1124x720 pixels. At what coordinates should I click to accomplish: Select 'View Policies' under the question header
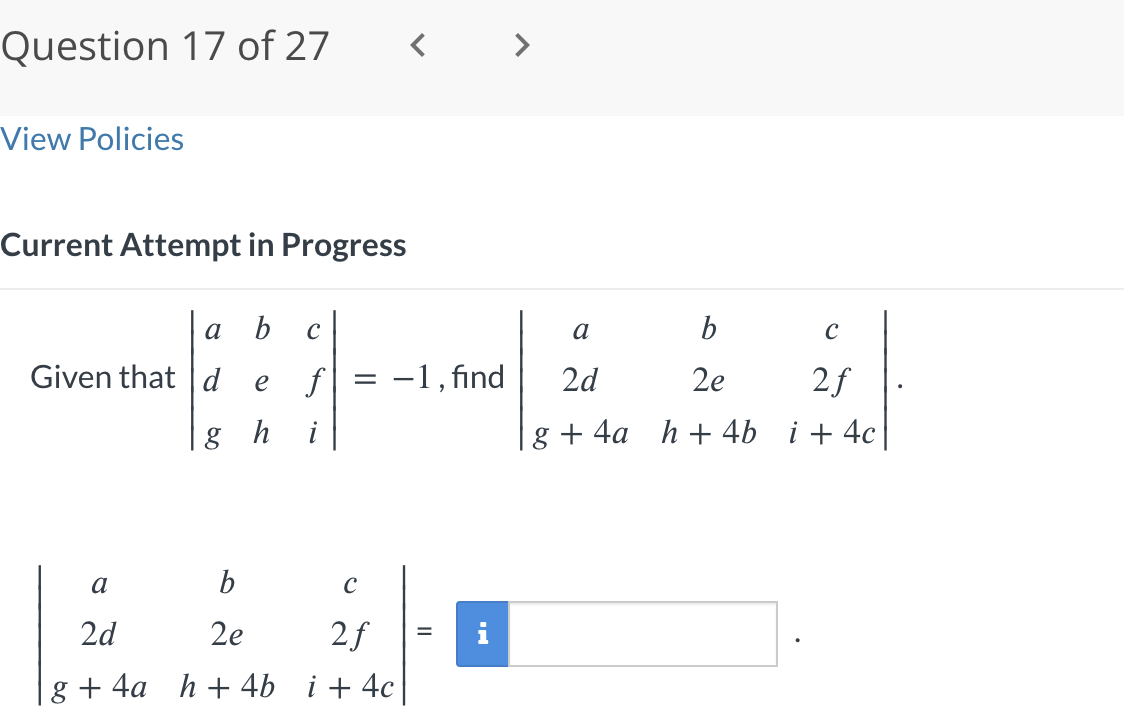coord(92,139)
